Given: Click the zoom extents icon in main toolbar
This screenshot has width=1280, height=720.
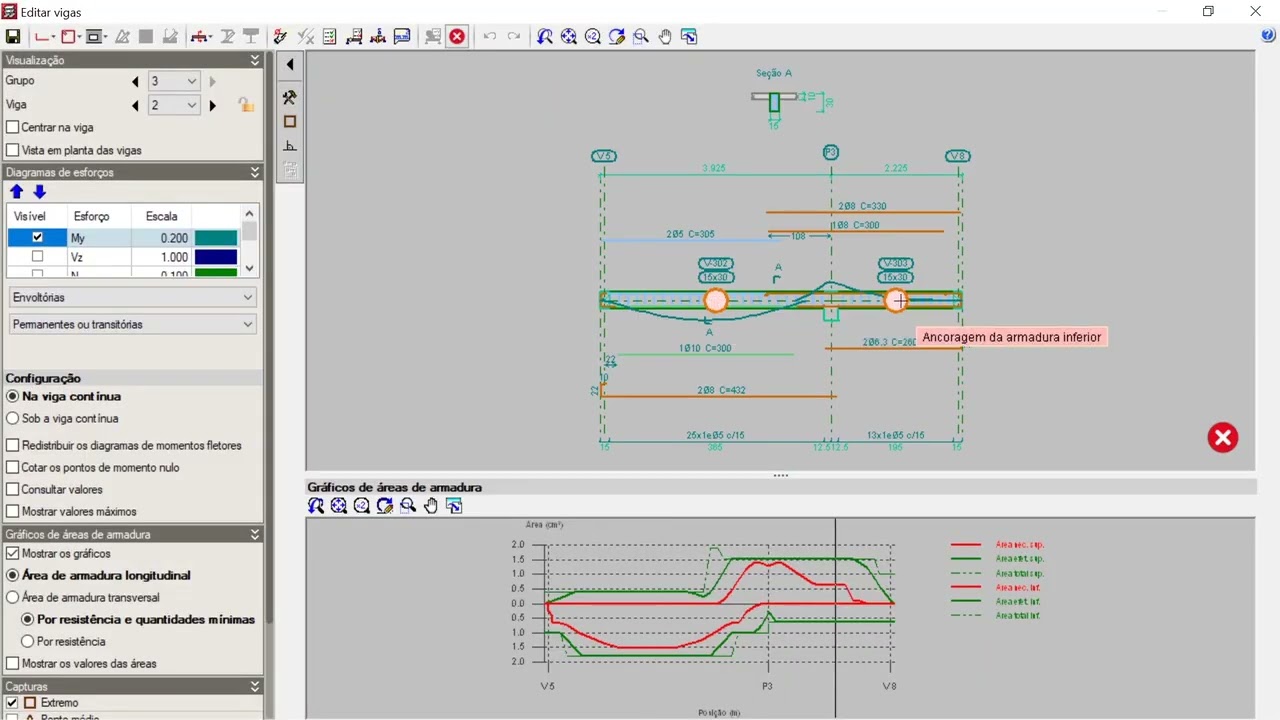Looking at the screenshot, I should (x=569, y=37).
